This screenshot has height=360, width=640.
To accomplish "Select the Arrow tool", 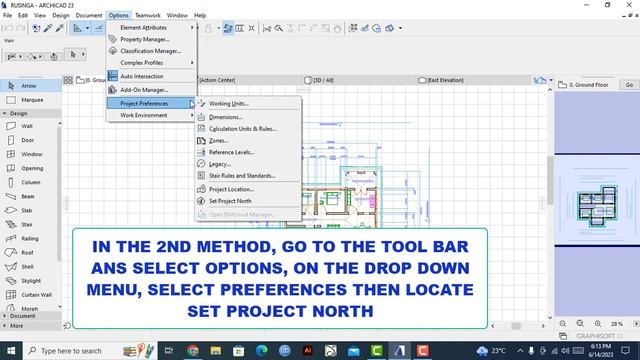I will tap(31, 86).
